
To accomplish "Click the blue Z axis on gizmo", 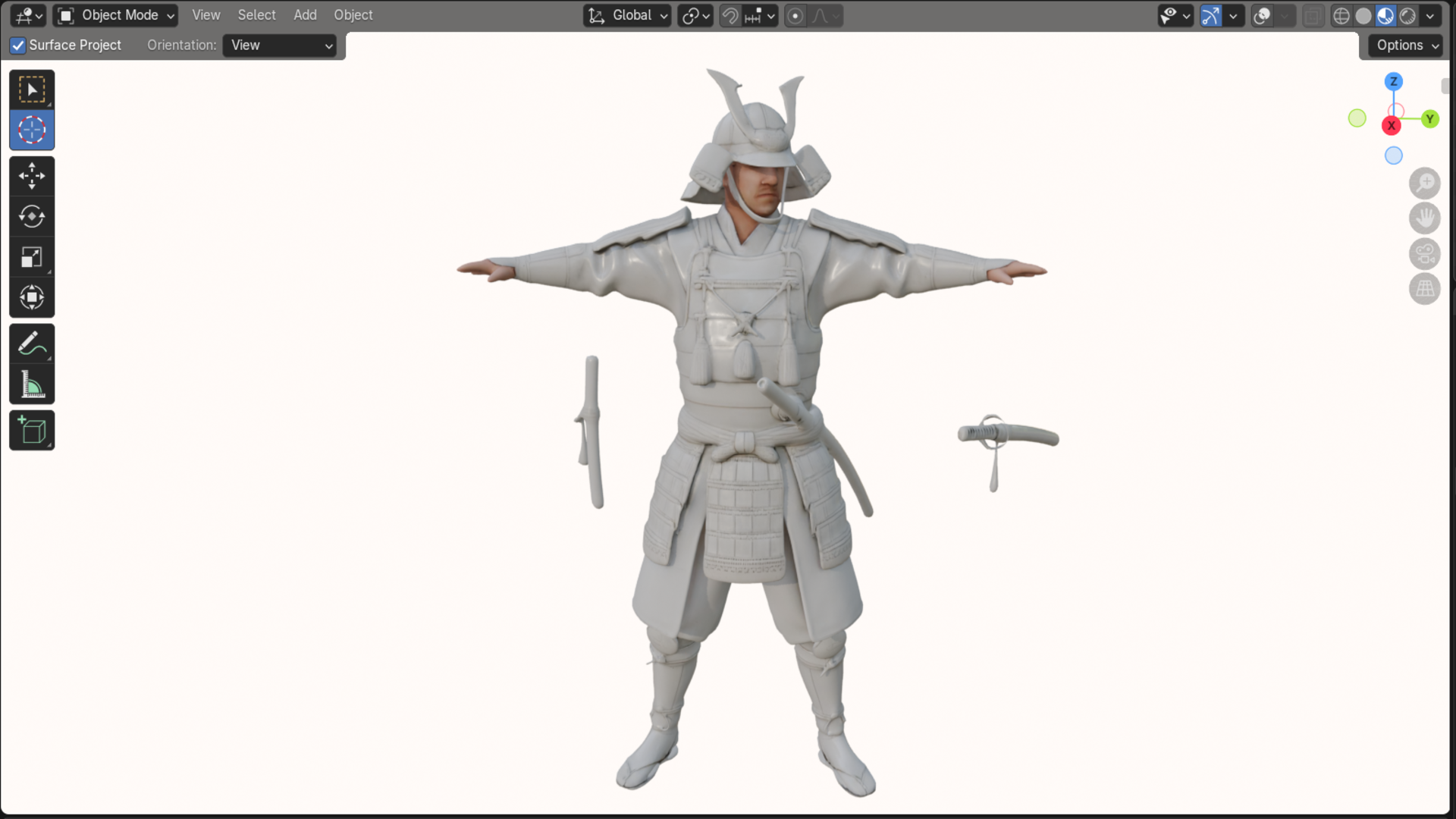I will pyautogui.click(x=1393, y=81).
